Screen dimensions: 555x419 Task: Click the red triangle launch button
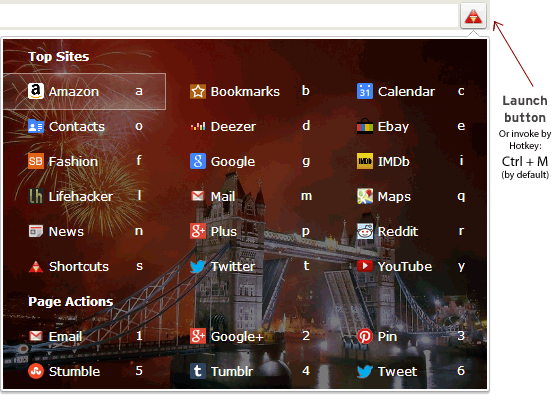(x=473, y=16)
